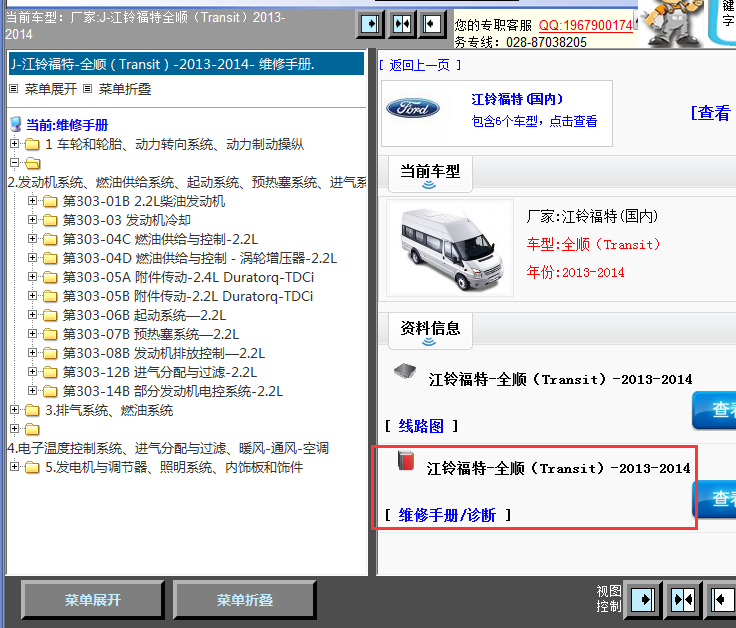Open the 资料信息 tab
Screen dimensions: 736x628
[x=430, y=331]
